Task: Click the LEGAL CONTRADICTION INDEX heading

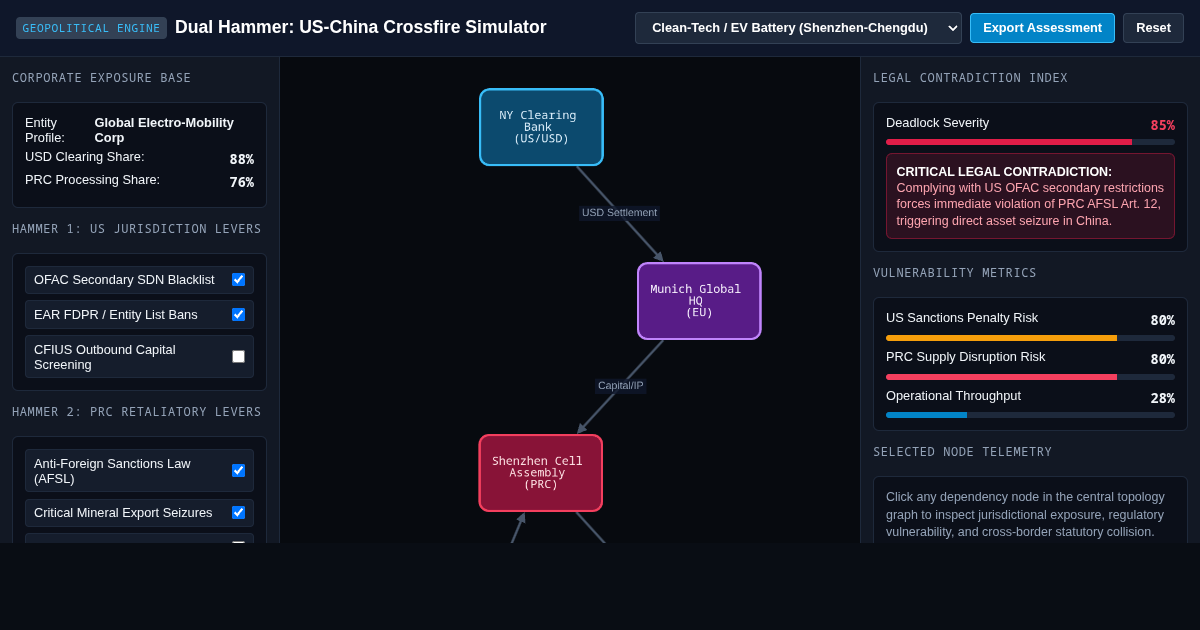Action: [970, 78]
